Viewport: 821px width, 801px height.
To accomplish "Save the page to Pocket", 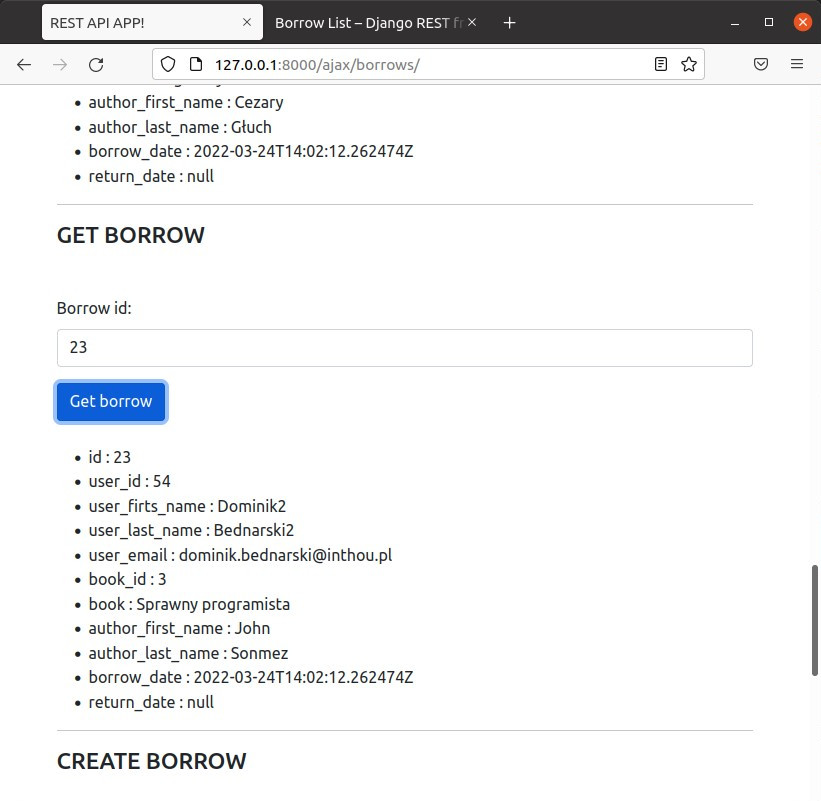I will tap(761, 64).
